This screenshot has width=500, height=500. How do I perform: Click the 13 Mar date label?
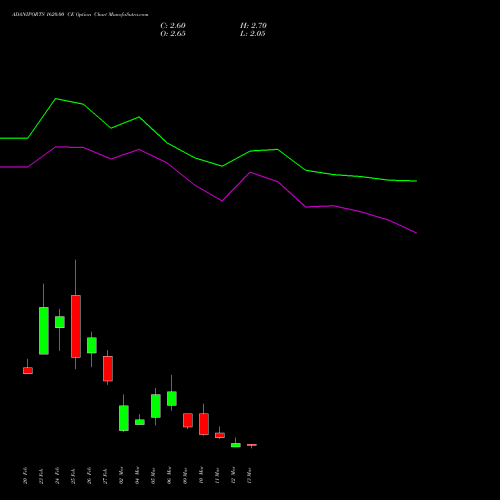point(250,475)
